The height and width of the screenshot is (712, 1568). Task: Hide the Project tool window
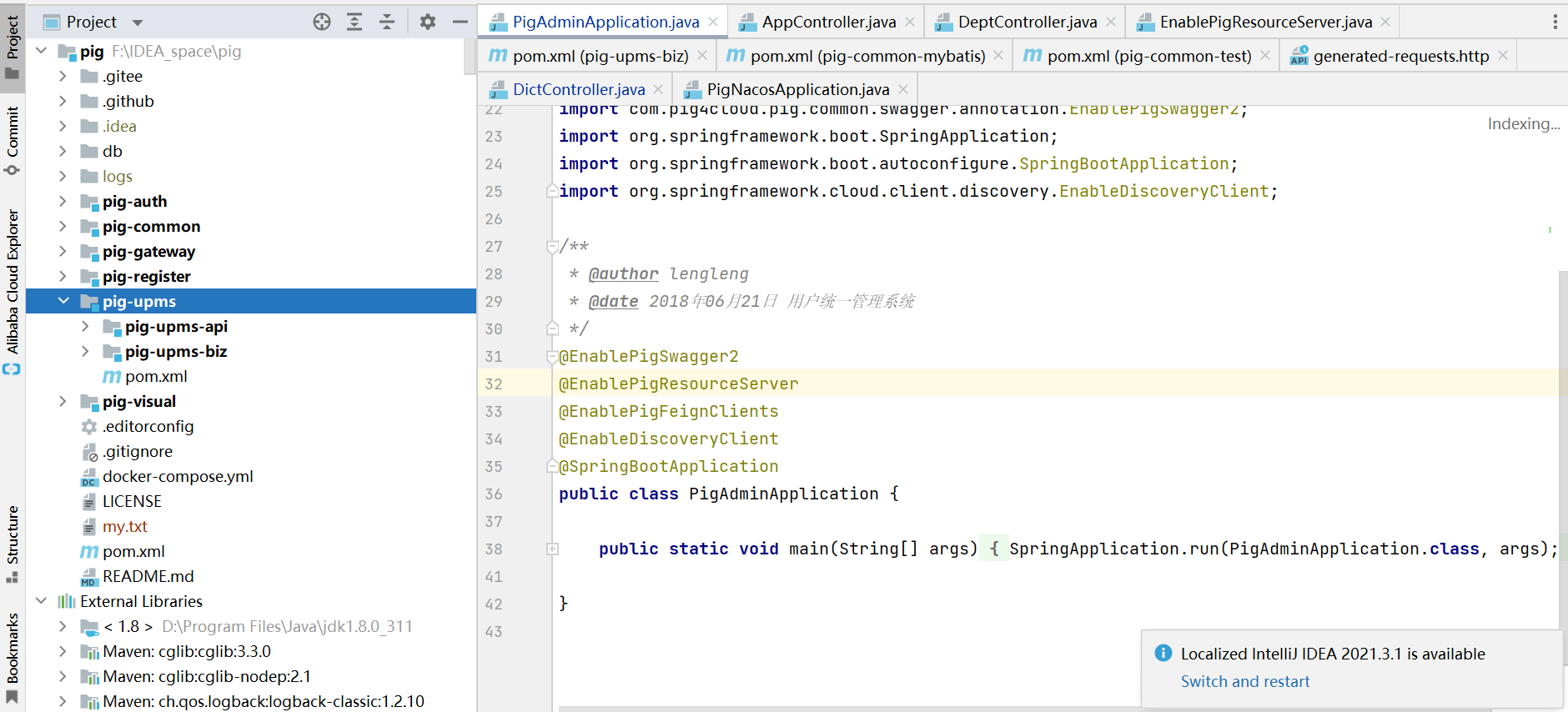point(460,22)
